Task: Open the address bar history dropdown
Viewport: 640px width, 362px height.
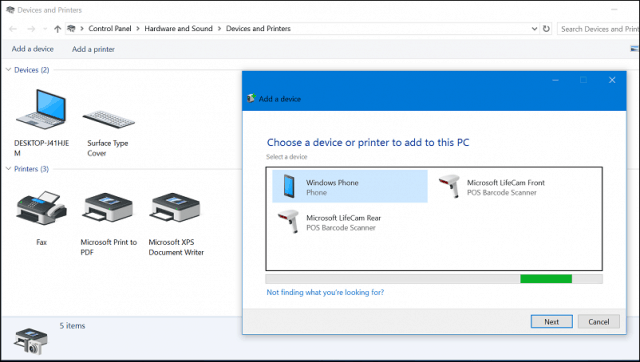Action: [534, 29]
